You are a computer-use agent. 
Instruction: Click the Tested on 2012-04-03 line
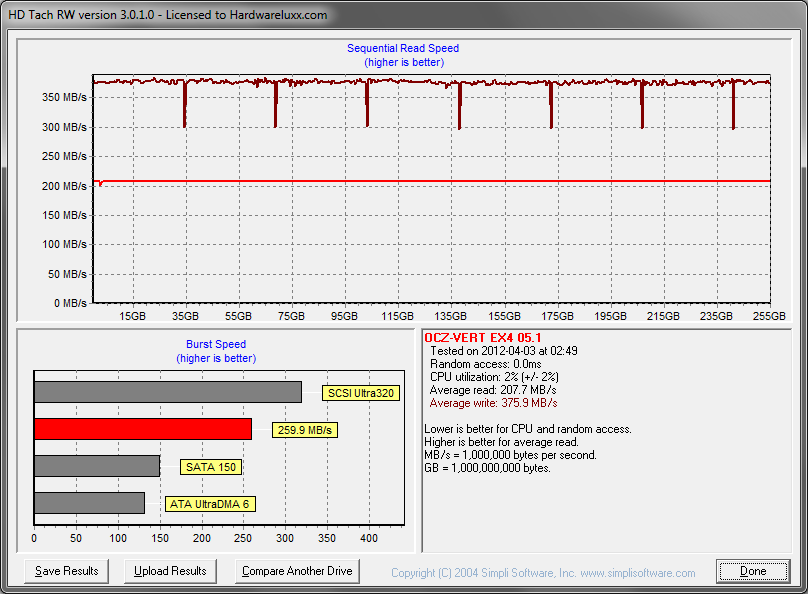(503, 351)
